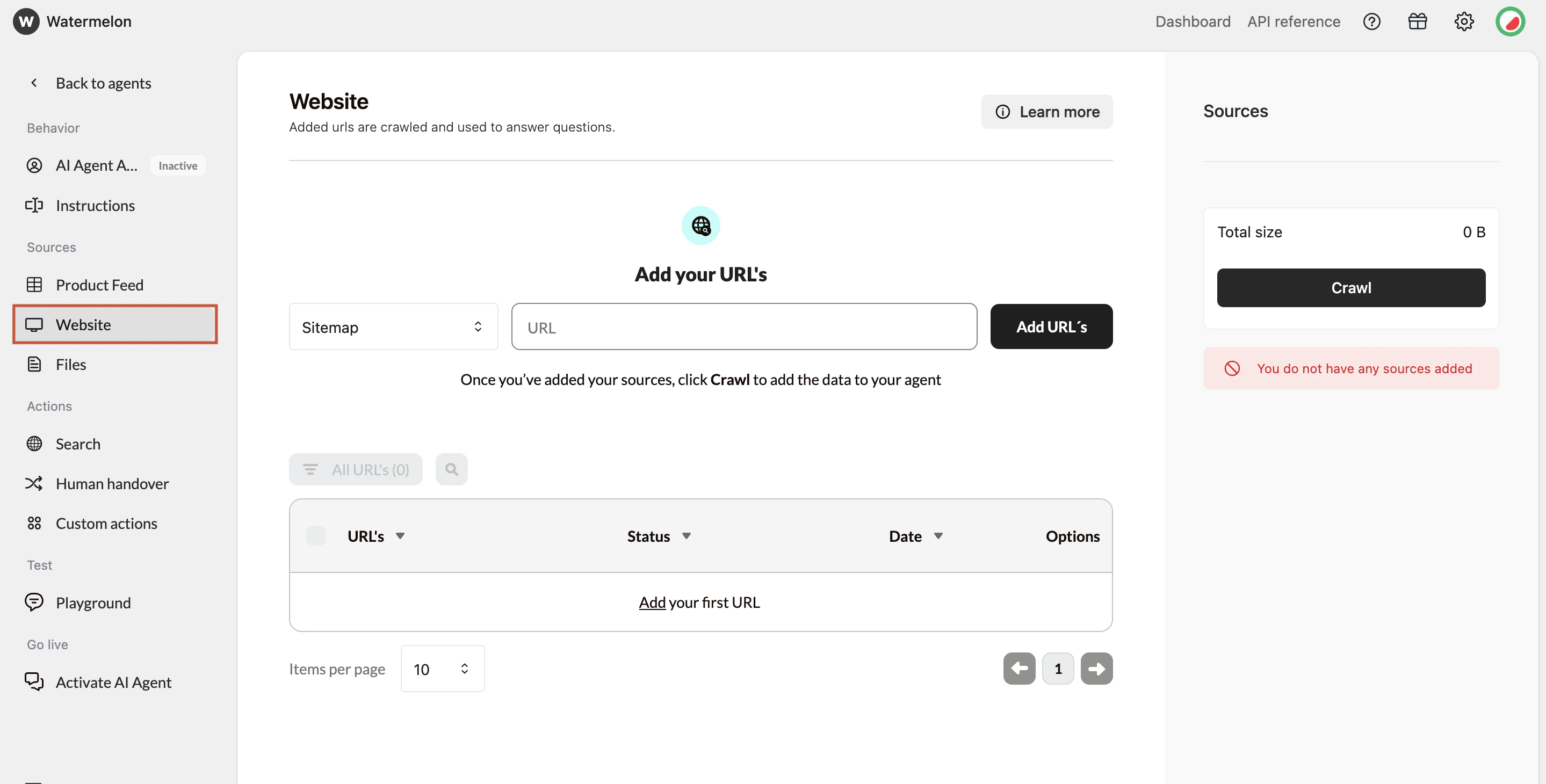
Task: Sort by Date column arrow
Action: coord(938,536)
